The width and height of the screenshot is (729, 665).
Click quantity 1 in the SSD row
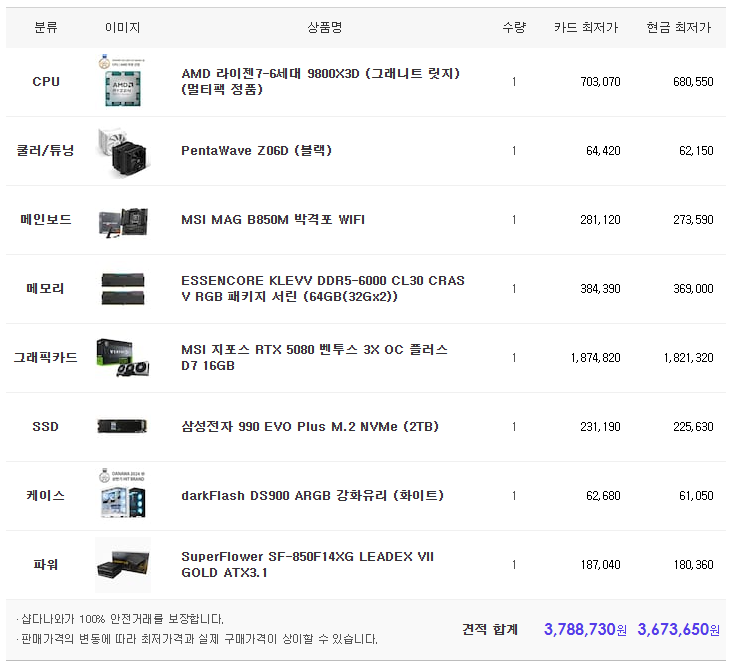[514, 426]
